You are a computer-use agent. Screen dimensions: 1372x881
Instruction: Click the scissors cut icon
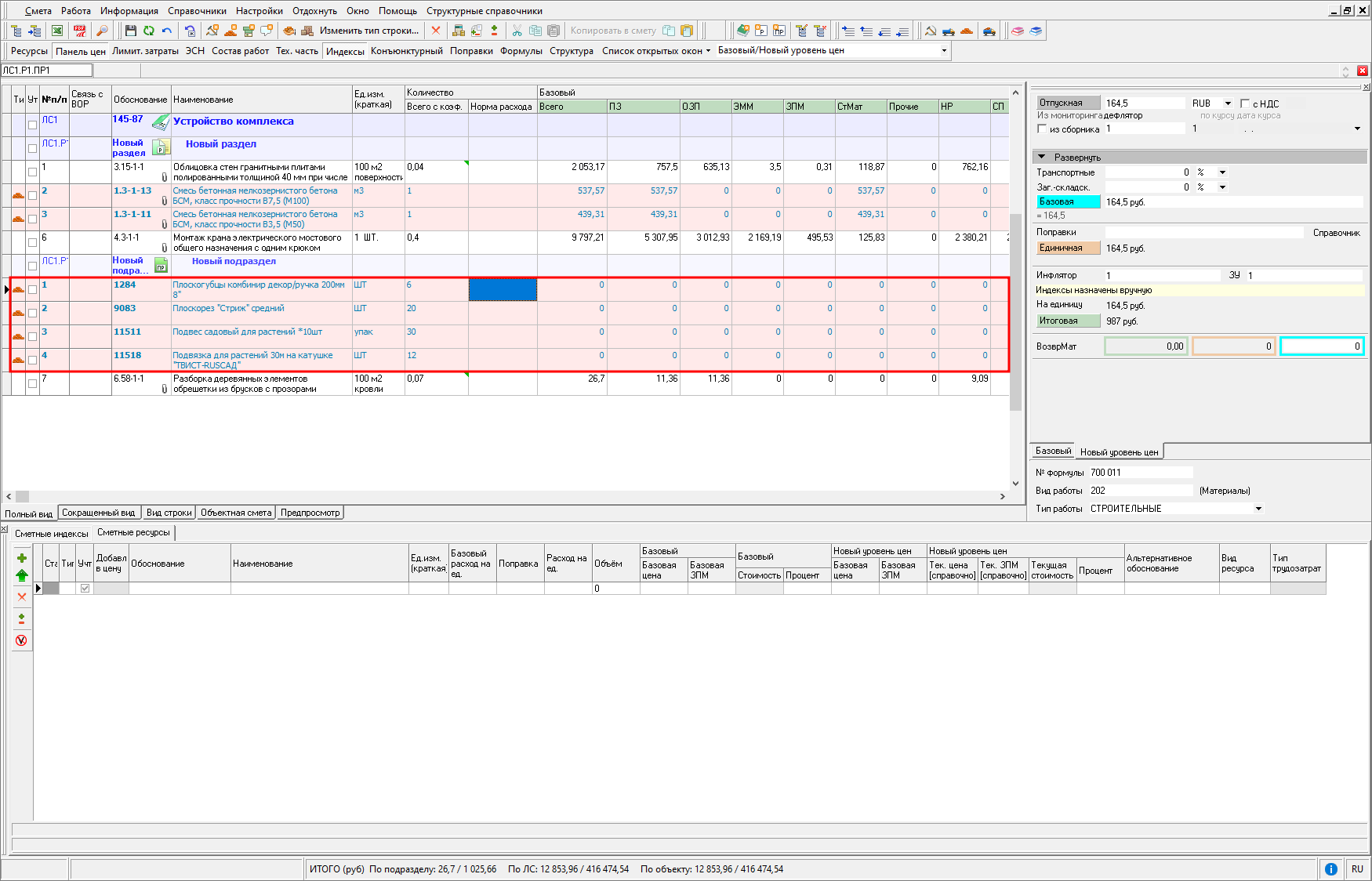[x=517, y=31]
